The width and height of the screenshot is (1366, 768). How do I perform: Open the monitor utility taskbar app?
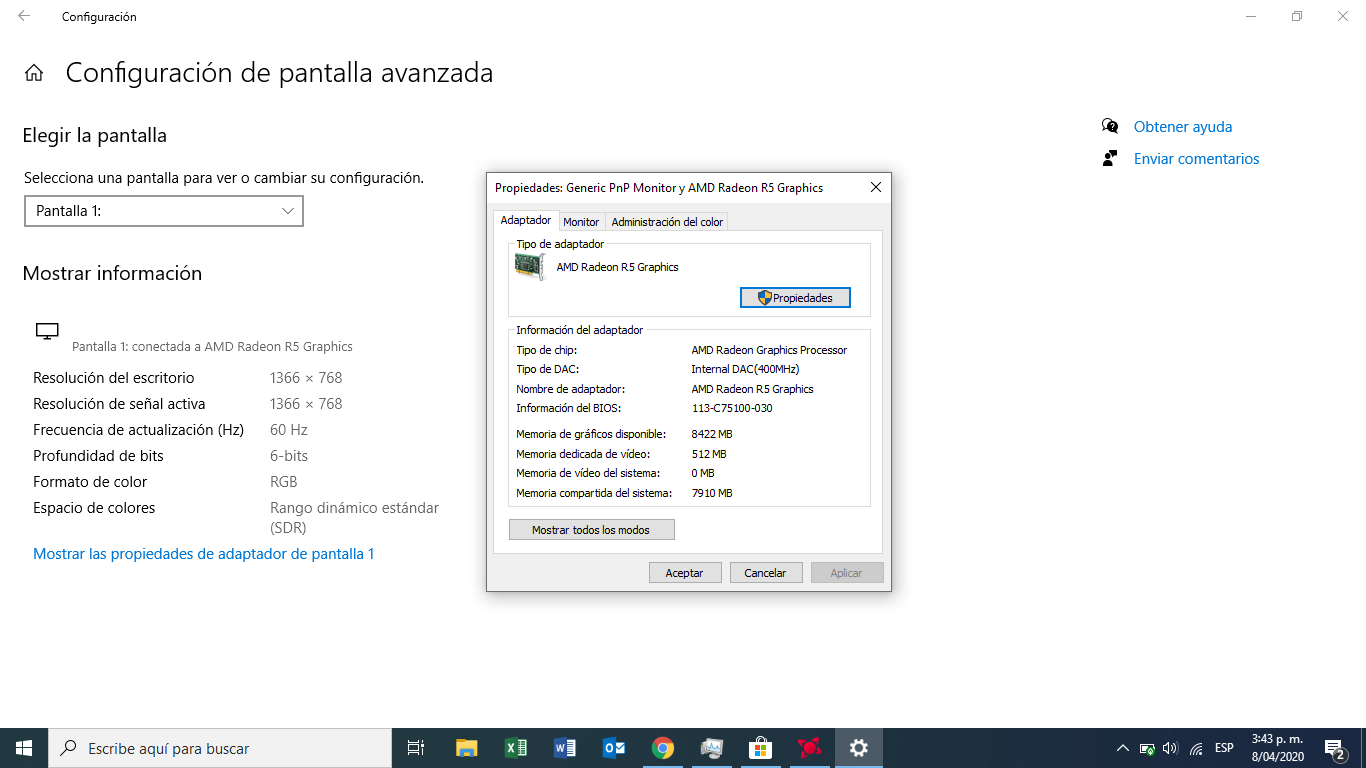pos(711,748)
